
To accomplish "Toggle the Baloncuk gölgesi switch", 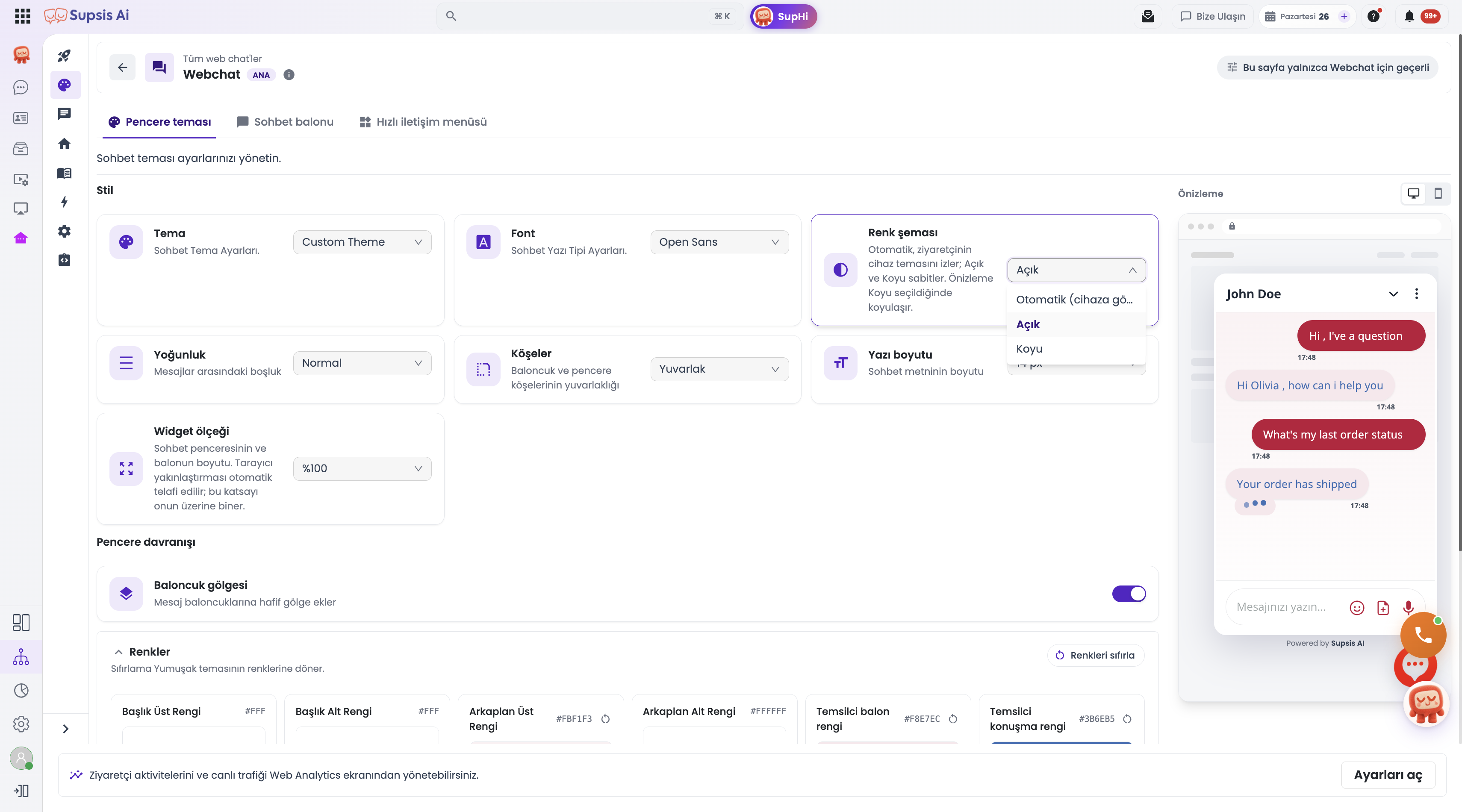I will (x=1128, y=594).
